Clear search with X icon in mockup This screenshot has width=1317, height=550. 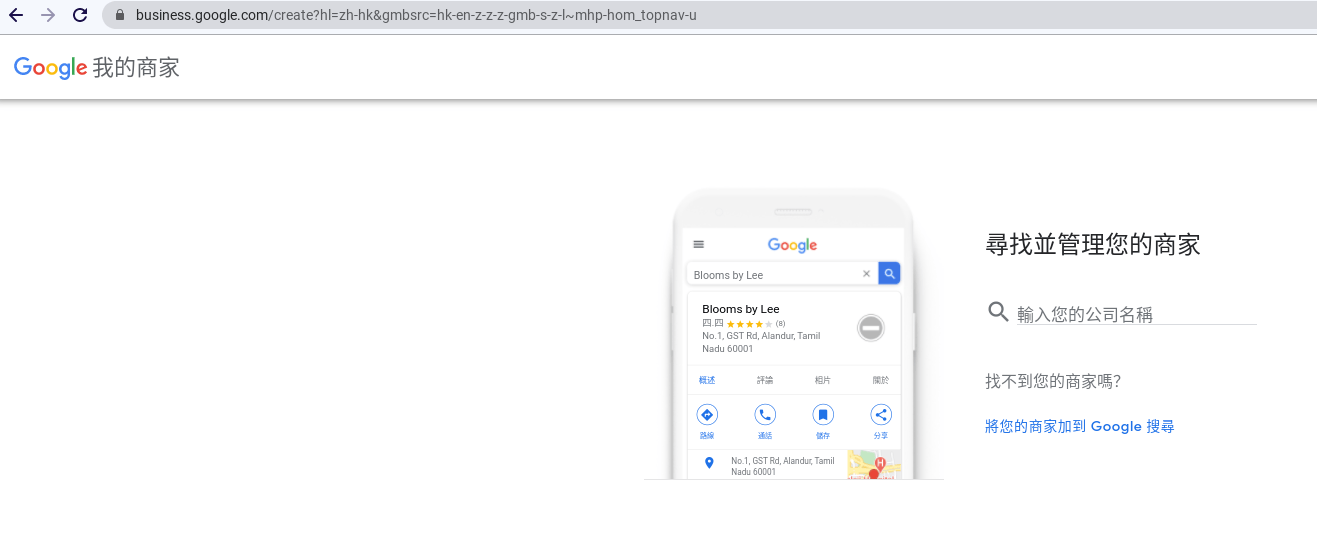pos(866,274)
